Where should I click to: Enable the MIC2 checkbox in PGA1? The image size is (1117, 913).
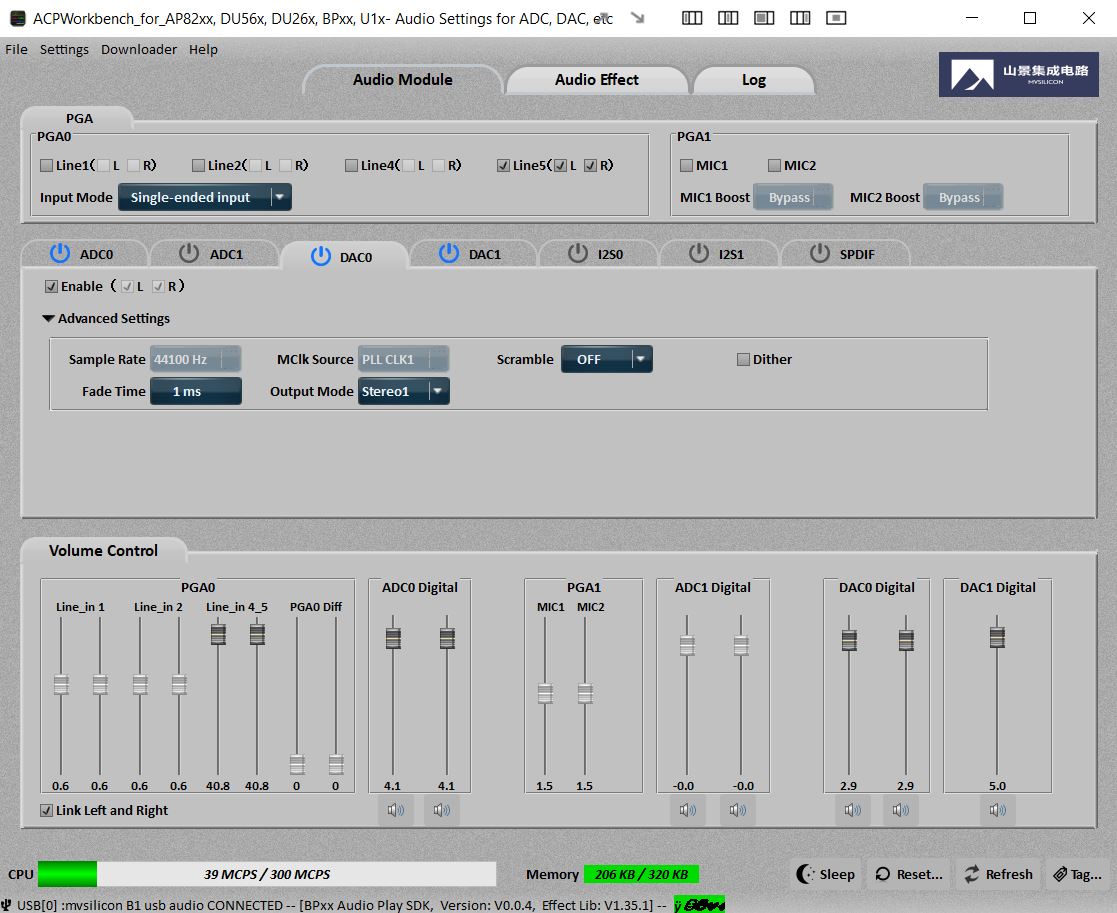[774, 165]
